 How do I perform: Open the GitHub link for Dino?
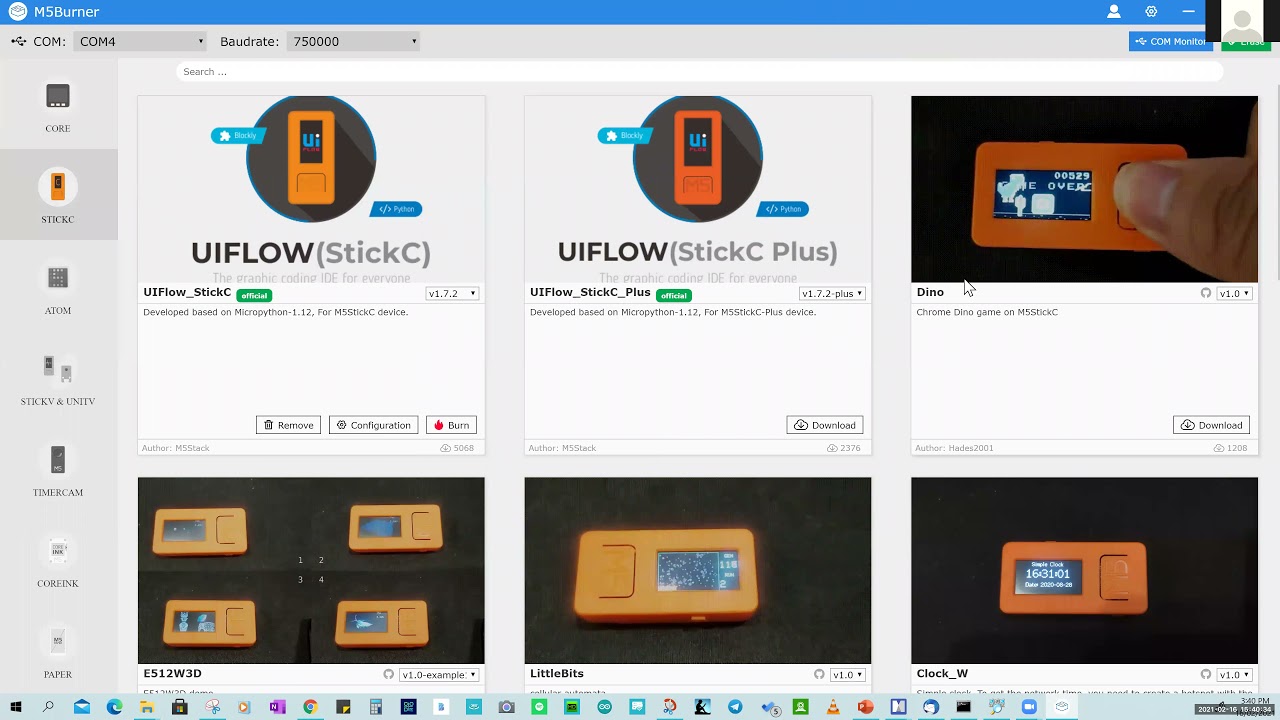pyautogui.click(x=1206, y=293)
